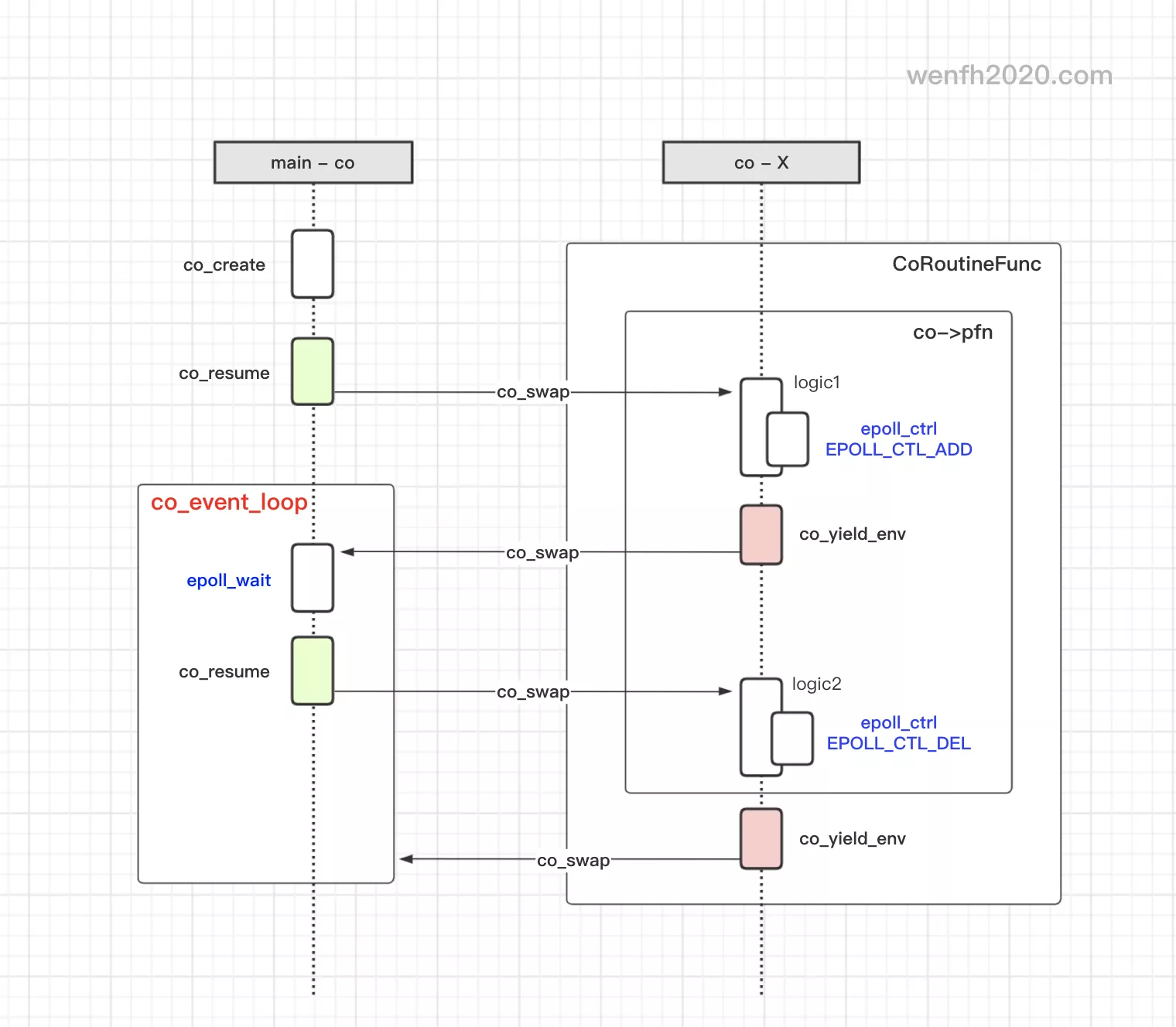The width and height of the screenshot is (1176, 1027).
Task: Click the green co_resume box inside co_event_loop
Action: click(313, 670)
